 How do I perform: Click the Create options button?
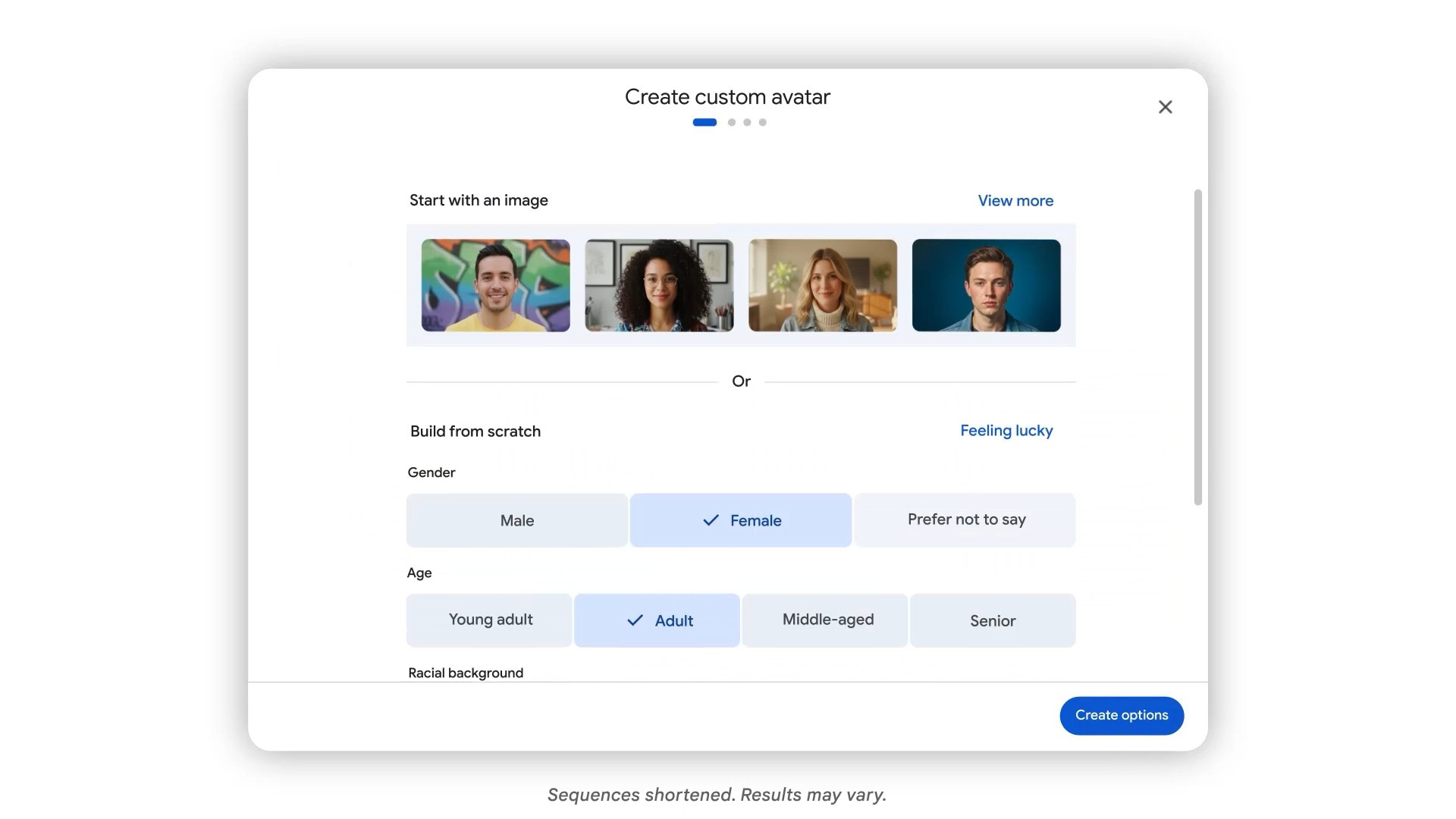1122,715
